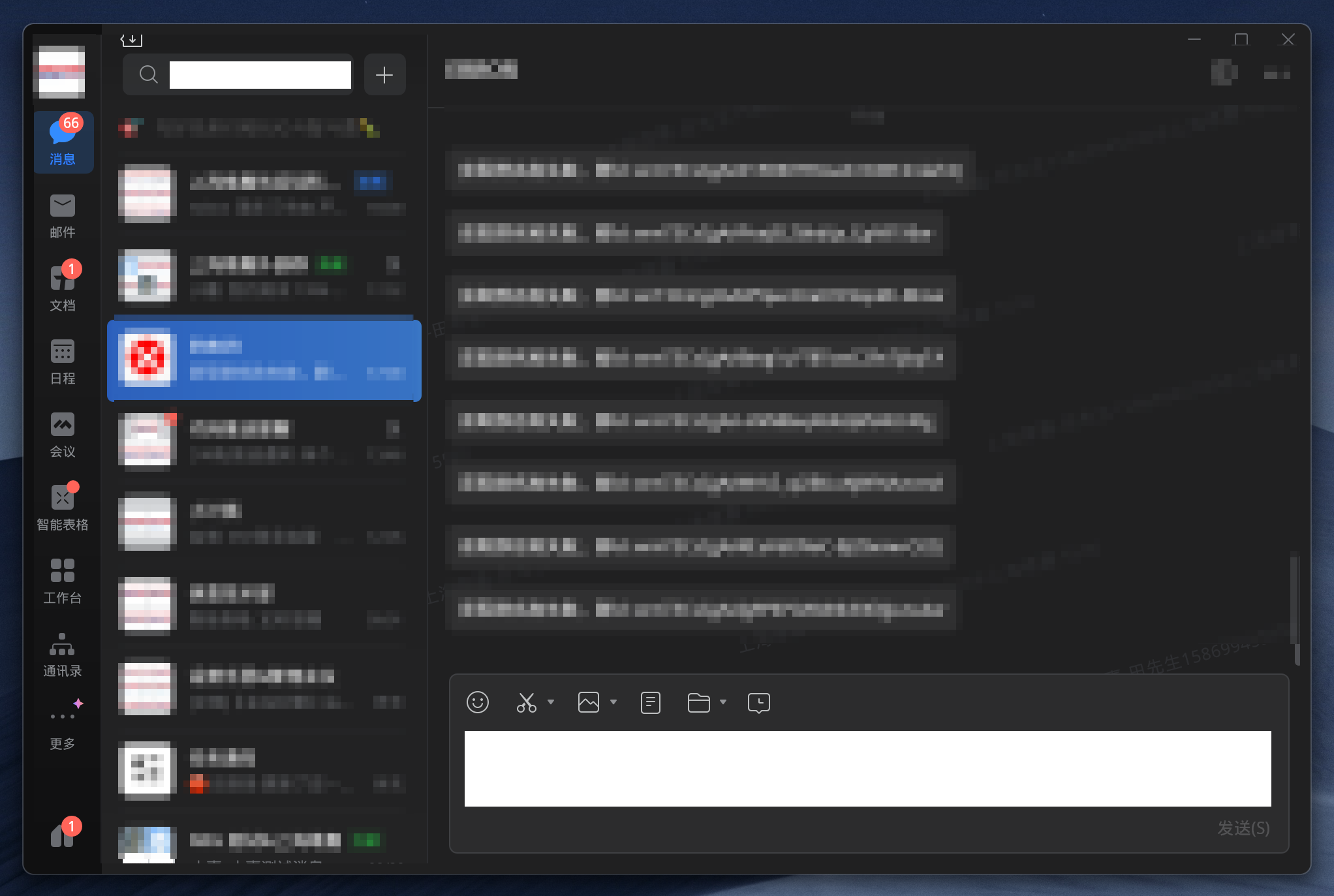Click the tray-arrow icon above the search box
The width and height of the screenshot is (1334, 896).
(x=131, y=40)
